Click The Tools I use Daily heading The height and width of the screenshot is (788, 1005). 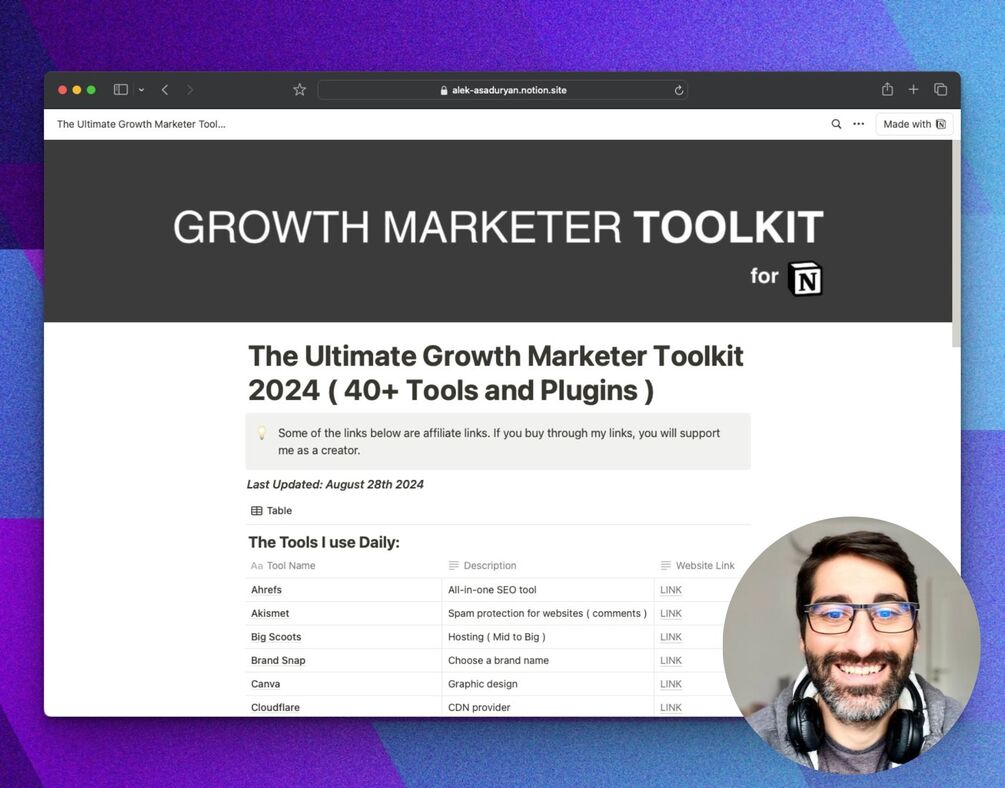point(324,542)
